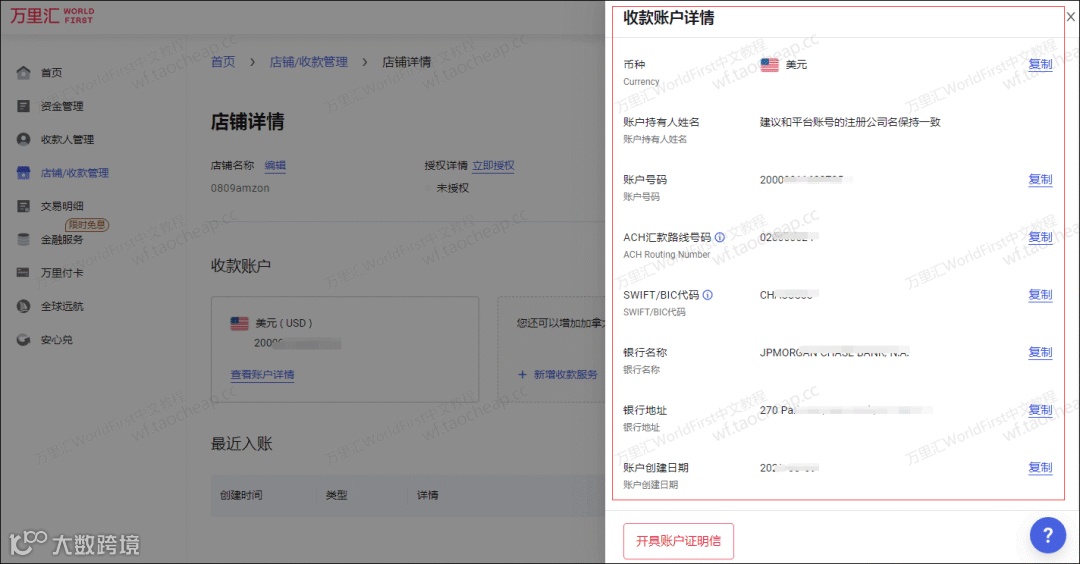Click 未授权 status text
Screen dimensions: 1080x564
coord(453,188)
